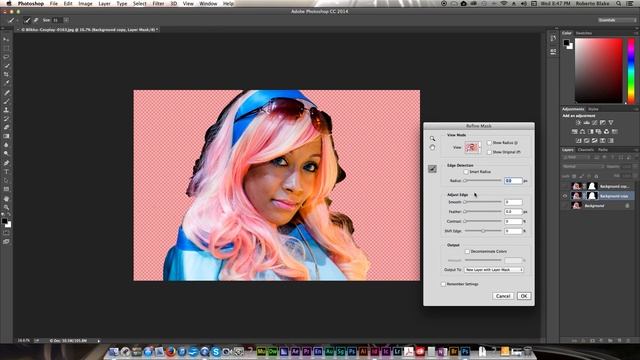Click the foreground color swatch in Color panel
The image size is (640, 360).
pyautogui.click(x=567, y=43)
